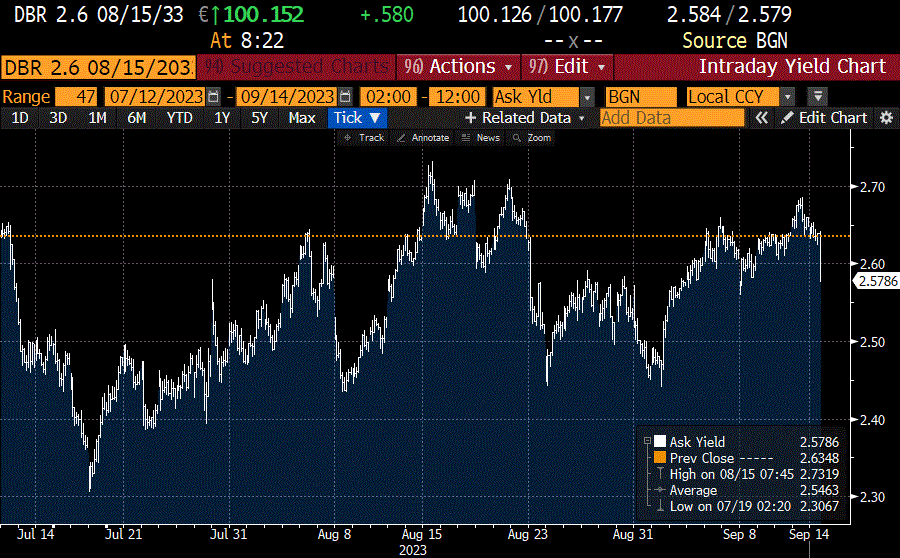Select the 5Y period tab
900x558 pixels.
259,118
